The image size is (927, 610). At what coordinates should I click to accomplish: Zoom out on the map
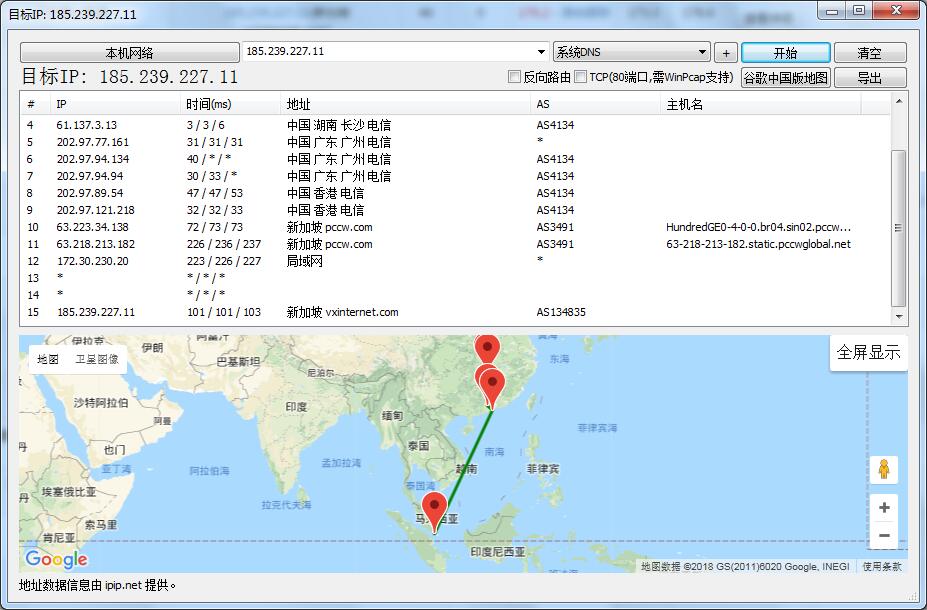pos(884,536)
